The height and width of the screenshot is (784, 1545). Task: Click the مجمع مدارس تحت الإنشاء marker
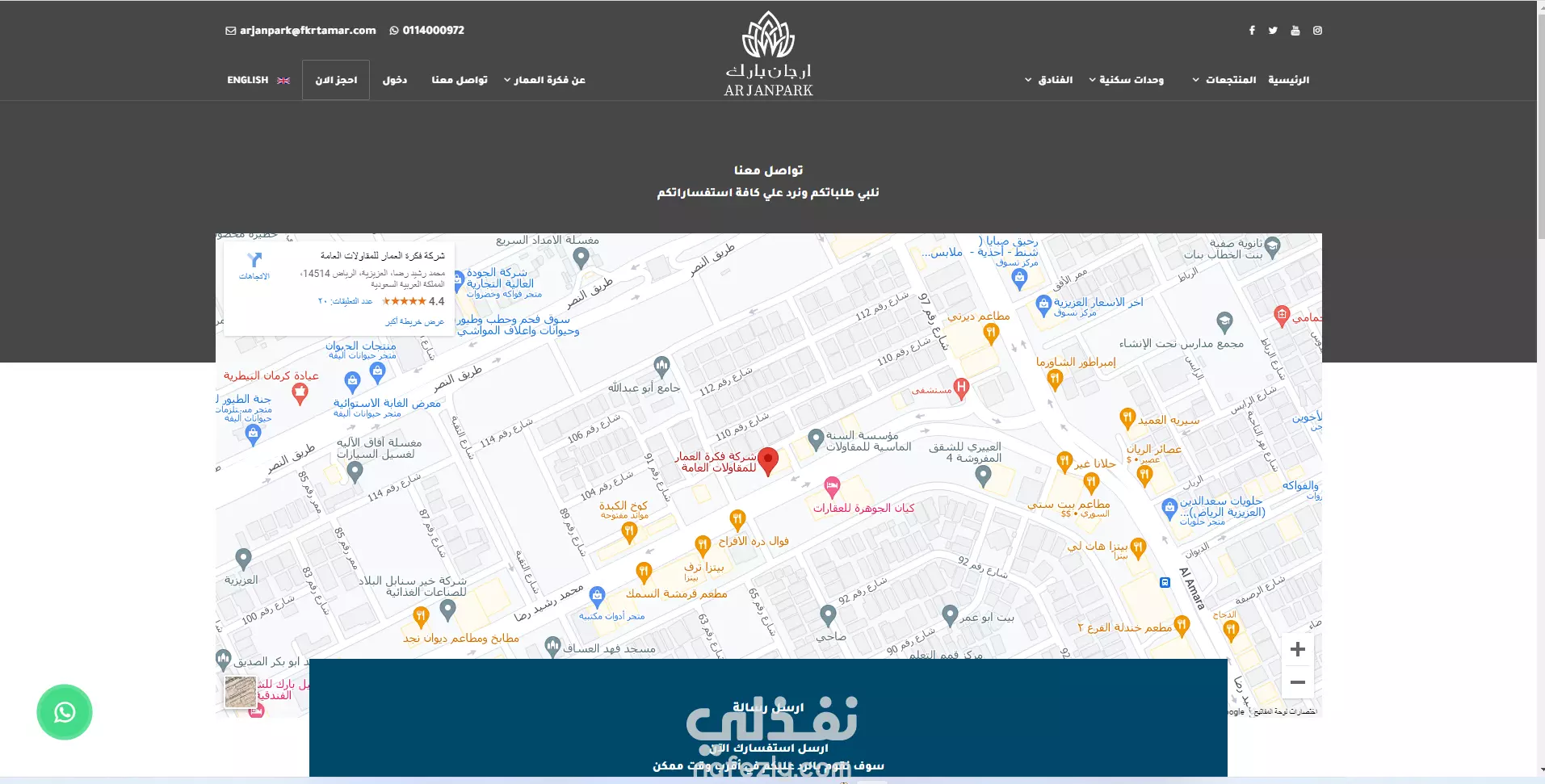click(x=1224, y=322)
